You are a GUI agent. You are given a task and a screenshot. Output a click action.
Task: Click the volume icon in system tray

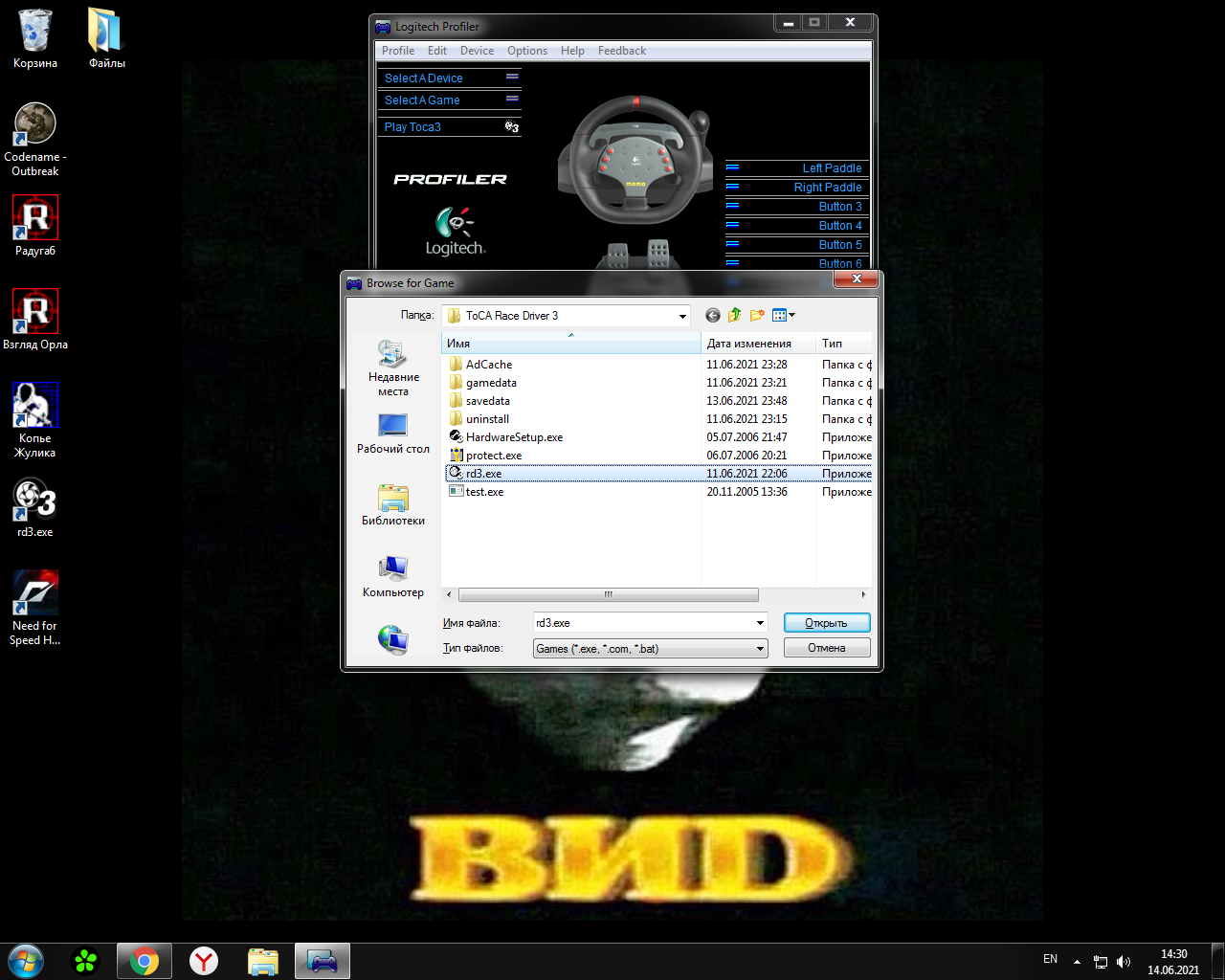(1124, 962)
